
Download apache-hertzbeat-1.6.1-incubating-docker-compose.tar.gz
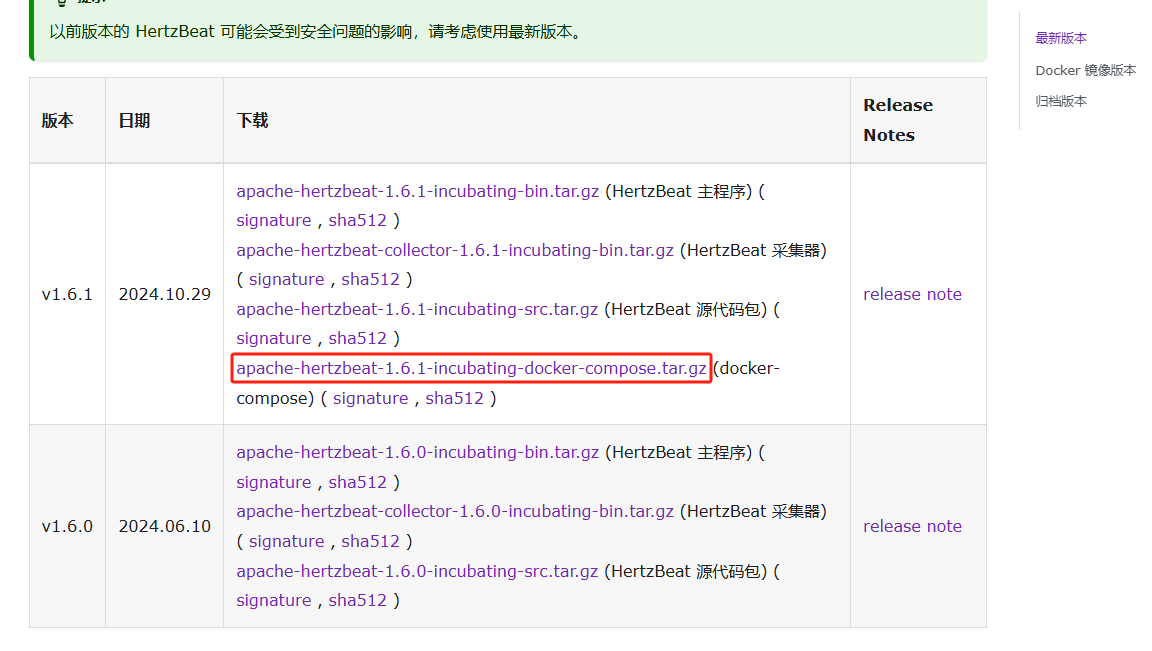[472, 368]
